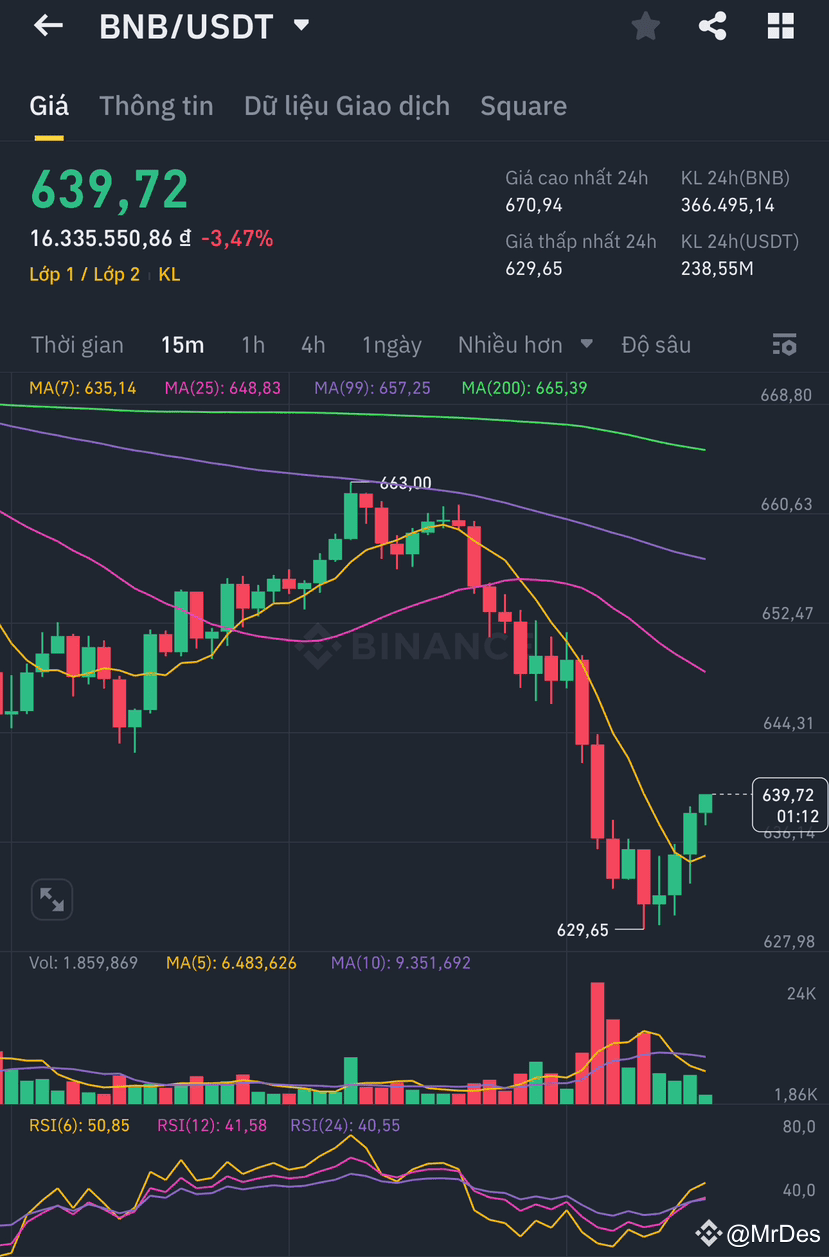Toggle the MA(200) indicator label
This screenshot has height=1257, width=829.
coord(524,388)
